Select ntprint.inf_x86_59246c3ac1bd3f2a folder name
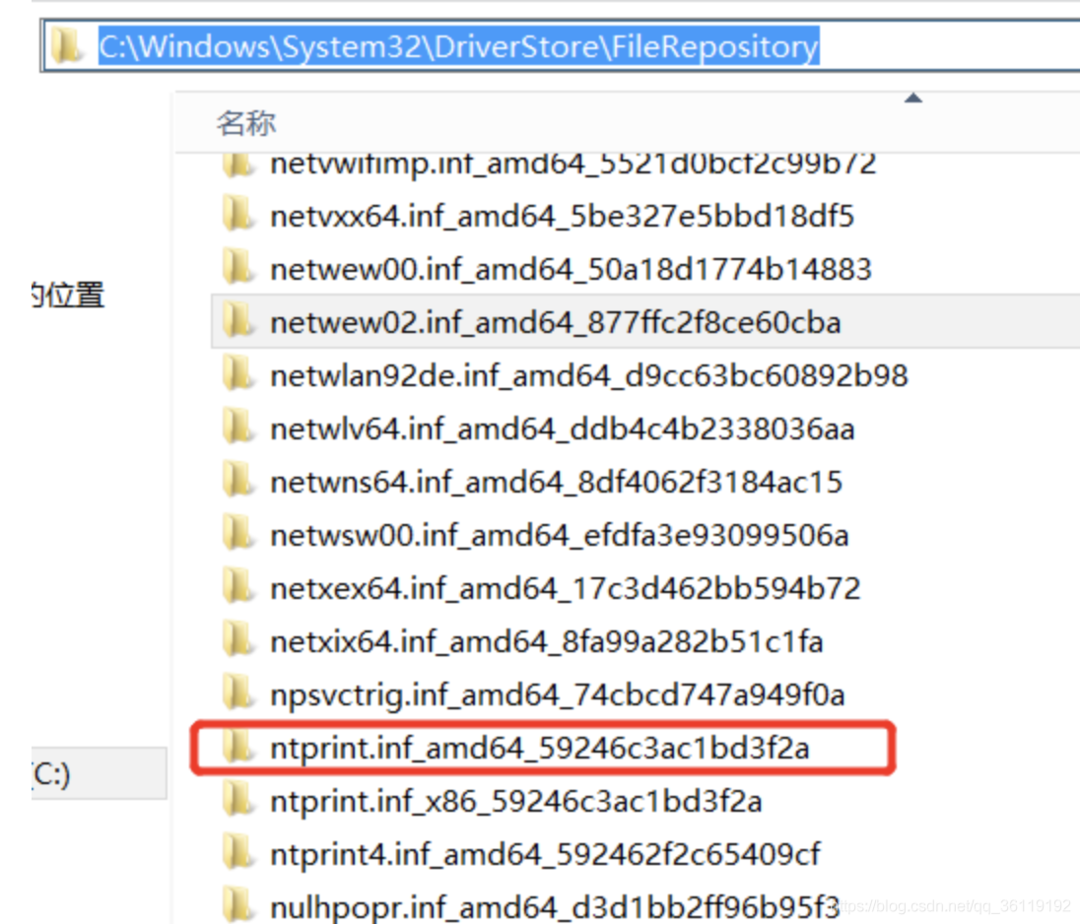The width and height of the screenshot is (1080, 924). 516,801
